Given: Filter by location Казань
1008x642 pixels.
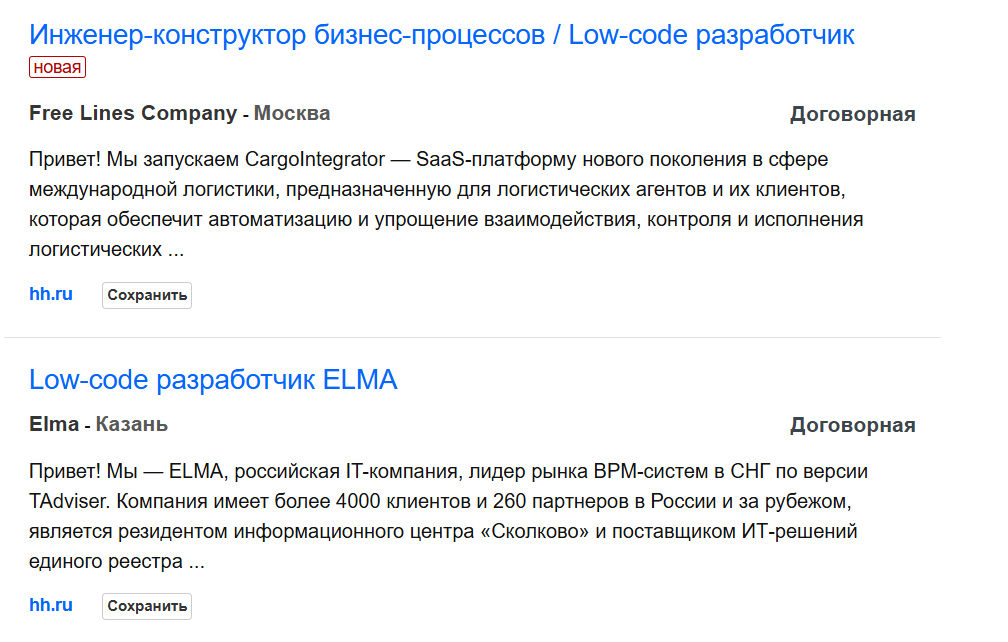Looking at the screenshot, I should click(x=131, y=423).
